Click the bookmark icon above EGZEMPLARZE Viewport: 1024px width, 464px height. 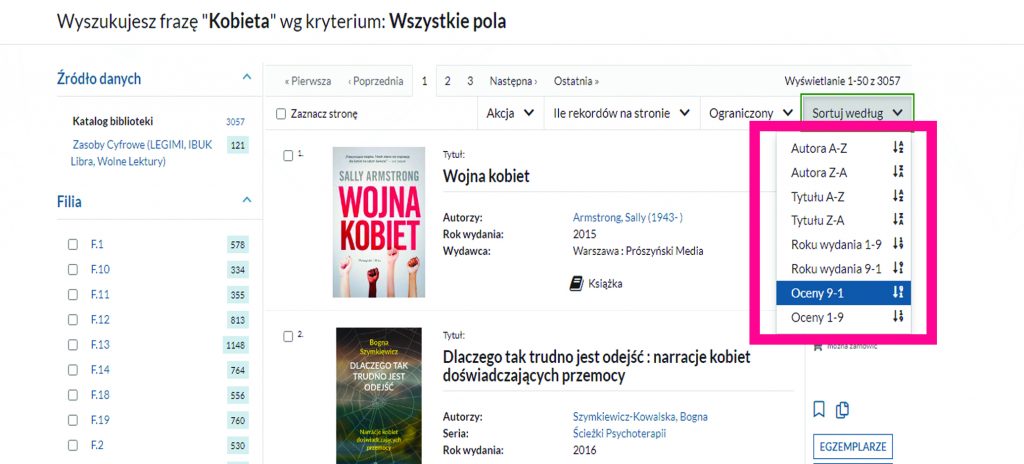click(819, 409)
